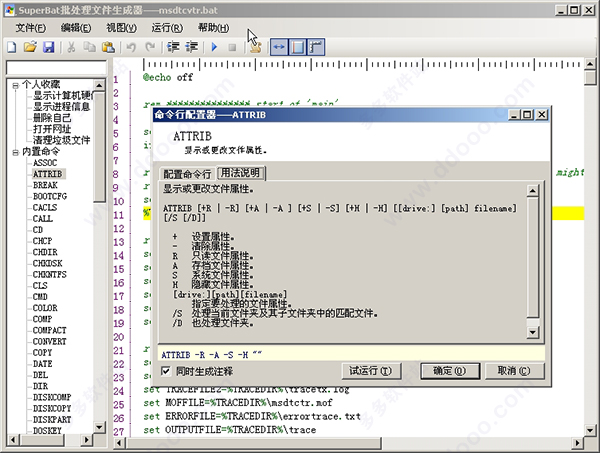This screenshot has height=453, width=600.
Task: Select 清理垃圾文件 in favorites tree
Action: [x=61, y=140]
